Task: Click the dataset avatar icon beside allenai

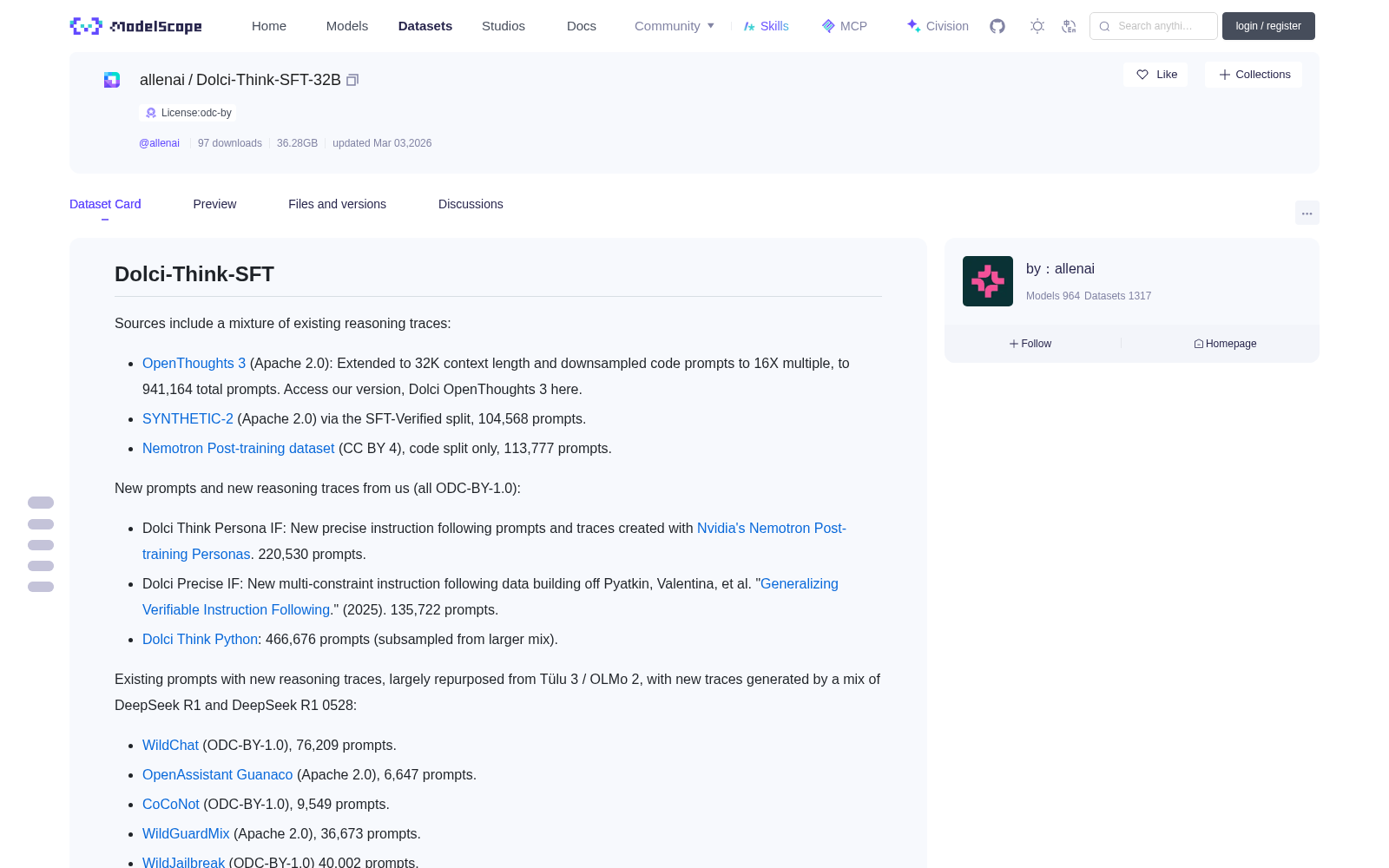Action: (x=112, y=80)
